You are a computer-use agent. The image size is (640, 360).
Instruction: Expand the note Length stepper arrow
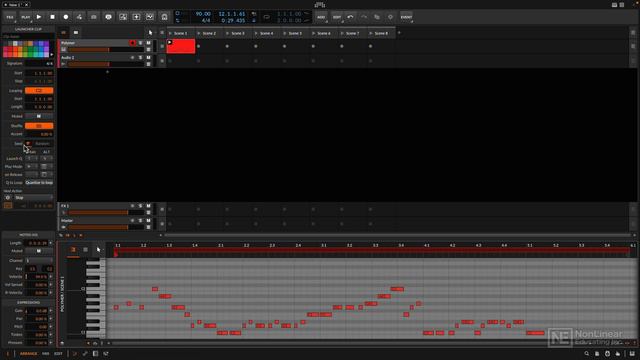point(51,243)
